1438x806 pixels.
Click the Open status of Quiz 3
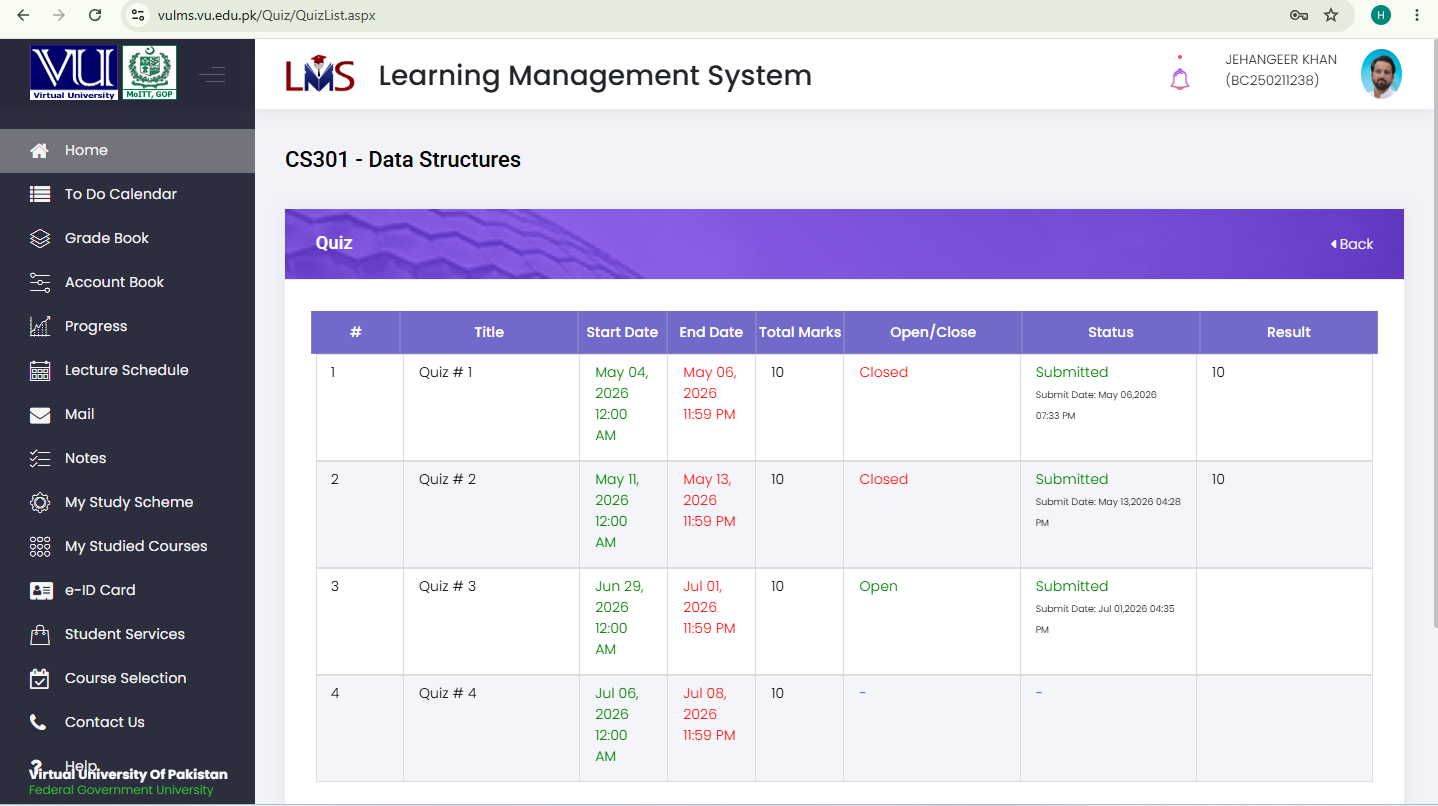(x=879, y=586)
